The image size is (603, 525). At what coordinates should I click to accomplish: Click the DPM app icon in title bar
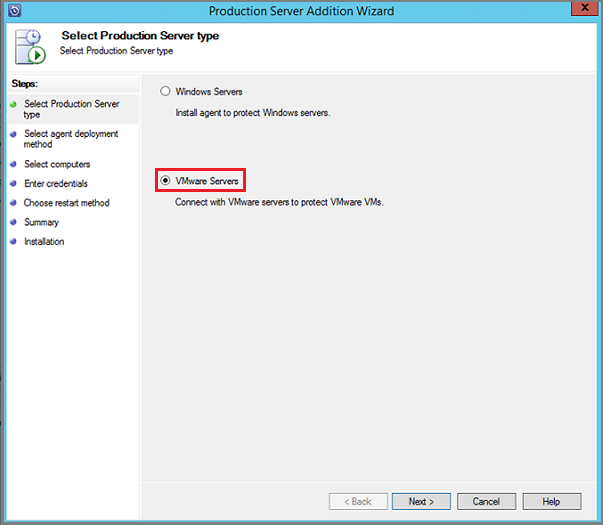[15, 10]
